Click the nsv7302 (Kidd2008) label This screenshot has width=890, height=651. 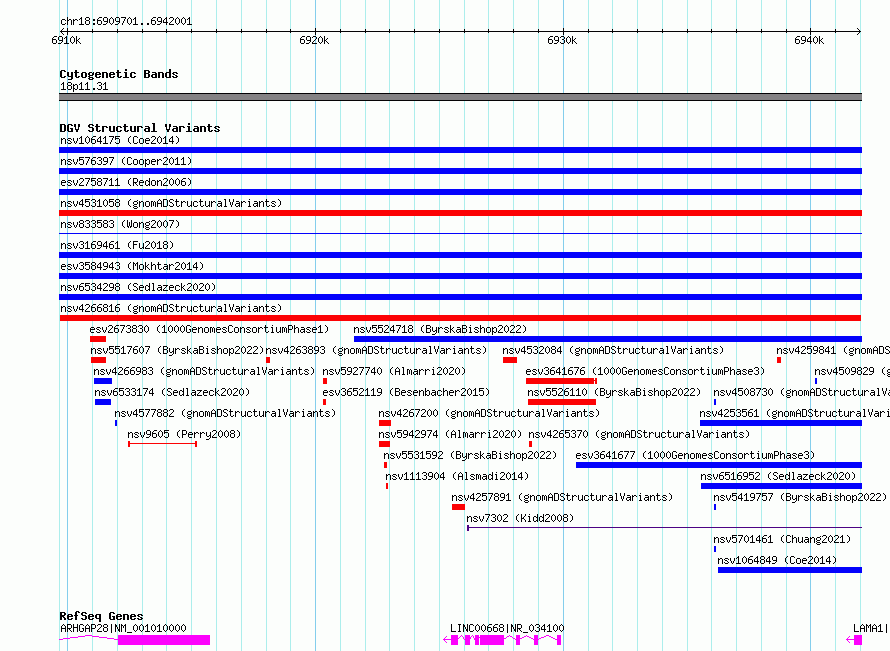pyautogui.click(x=520, y=518)
